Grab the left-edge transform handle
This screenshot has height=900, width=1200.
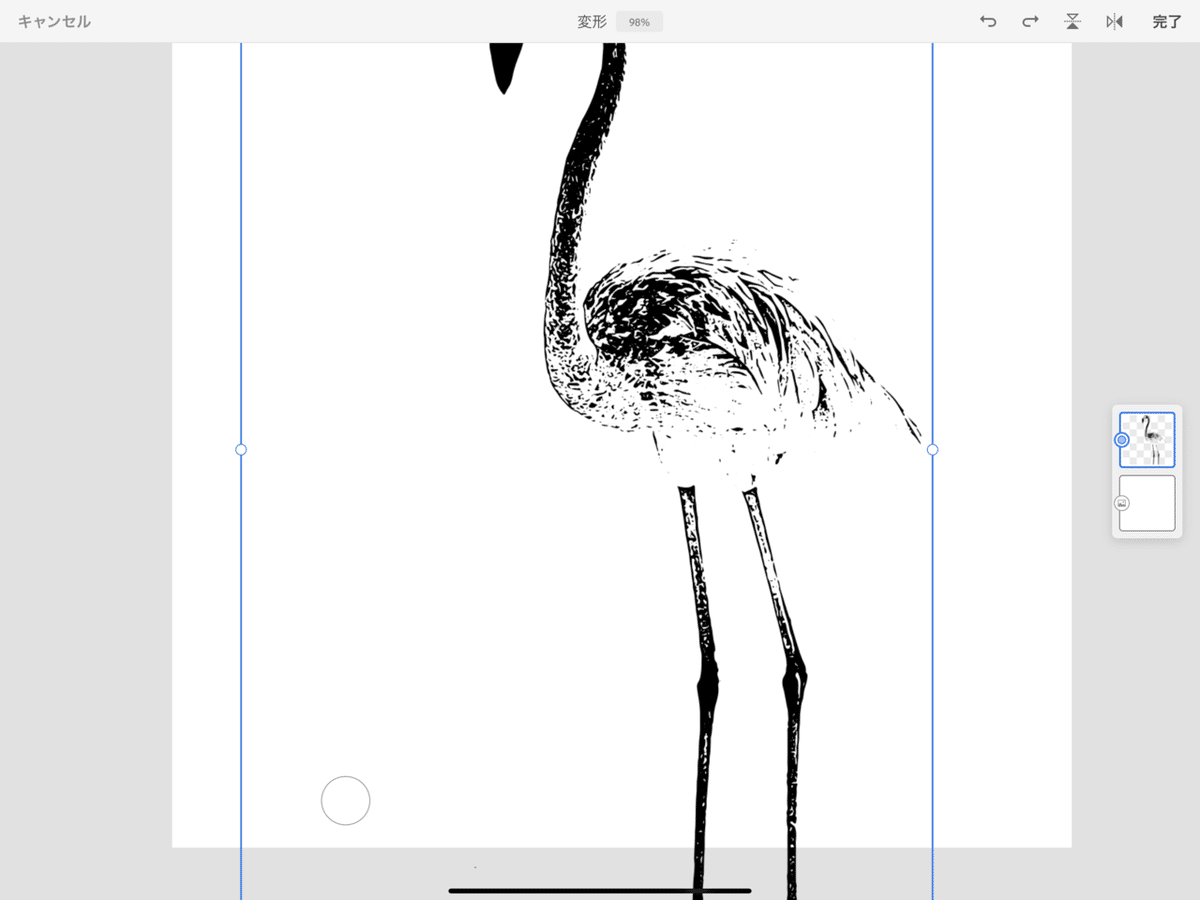(241, 450)
